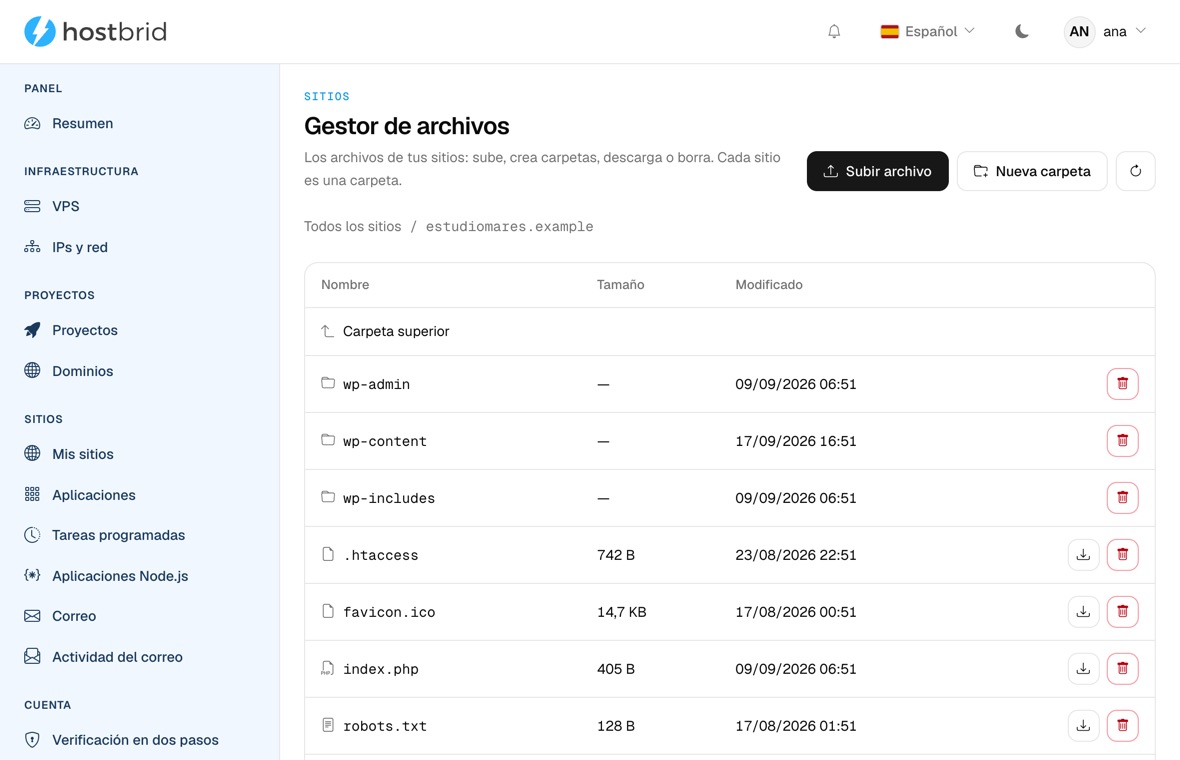Screen dimensions: 1180x760
Task: Delete the wp-includes folder
Action: 1122,498
